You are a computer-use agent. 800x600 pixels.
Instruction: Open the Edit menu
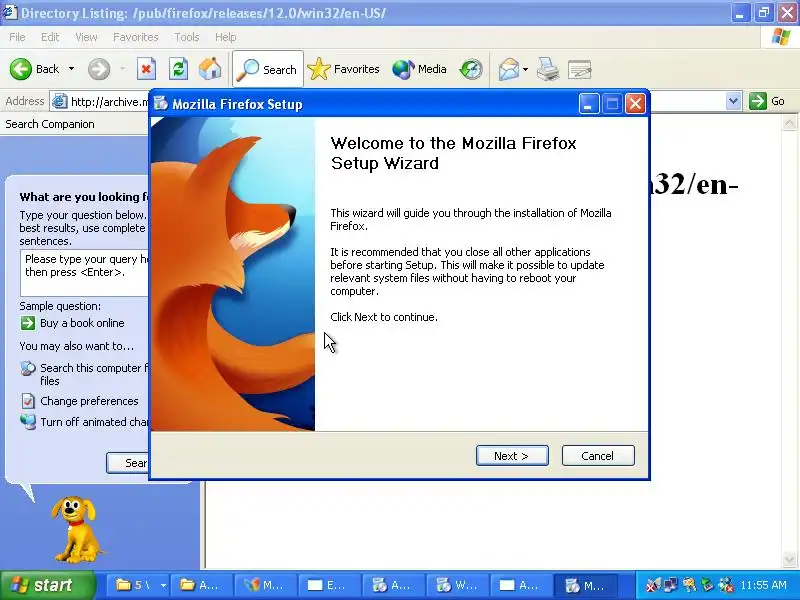[50, 37]
